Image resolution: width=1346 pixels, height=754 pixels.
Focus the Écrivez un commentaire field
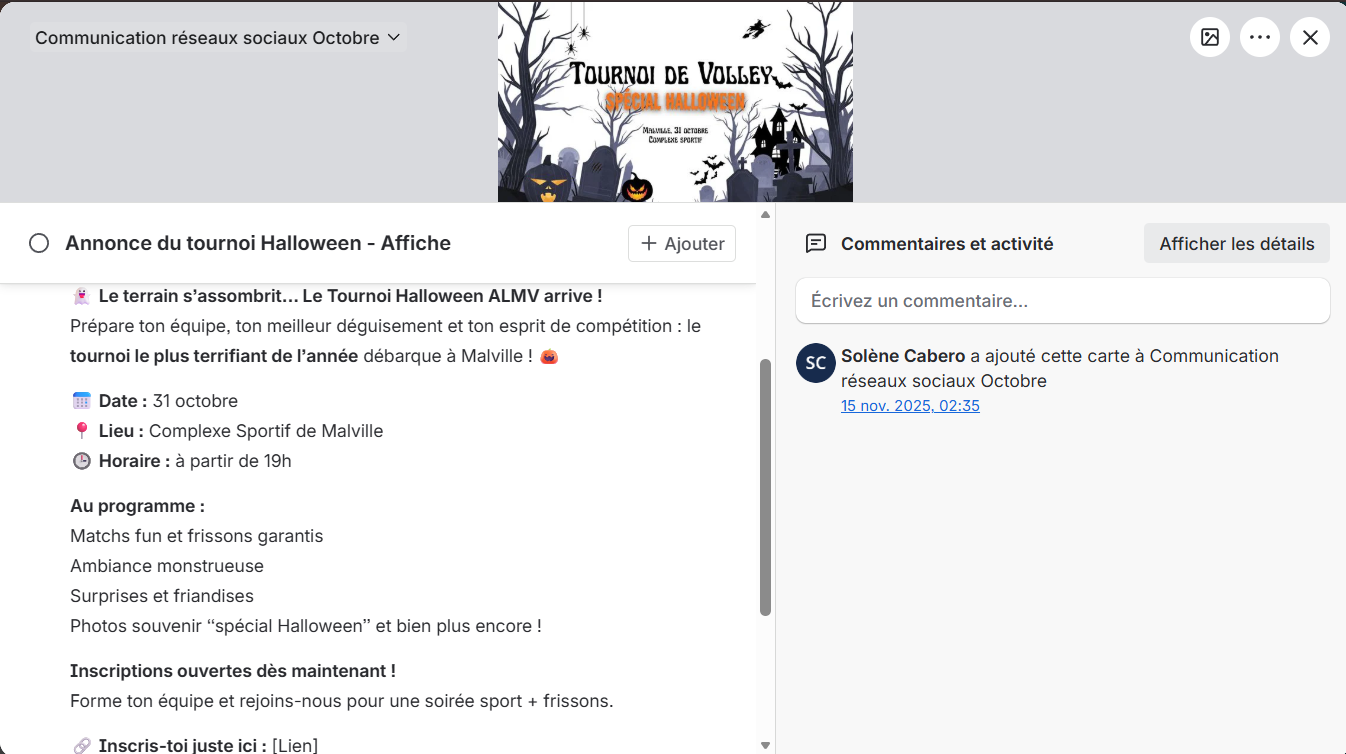[x=1062, y=301]
